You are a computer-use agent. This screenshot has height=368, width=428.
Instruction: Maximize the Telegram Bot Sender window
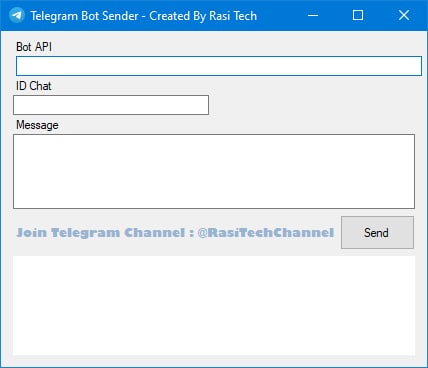[358, 15]
